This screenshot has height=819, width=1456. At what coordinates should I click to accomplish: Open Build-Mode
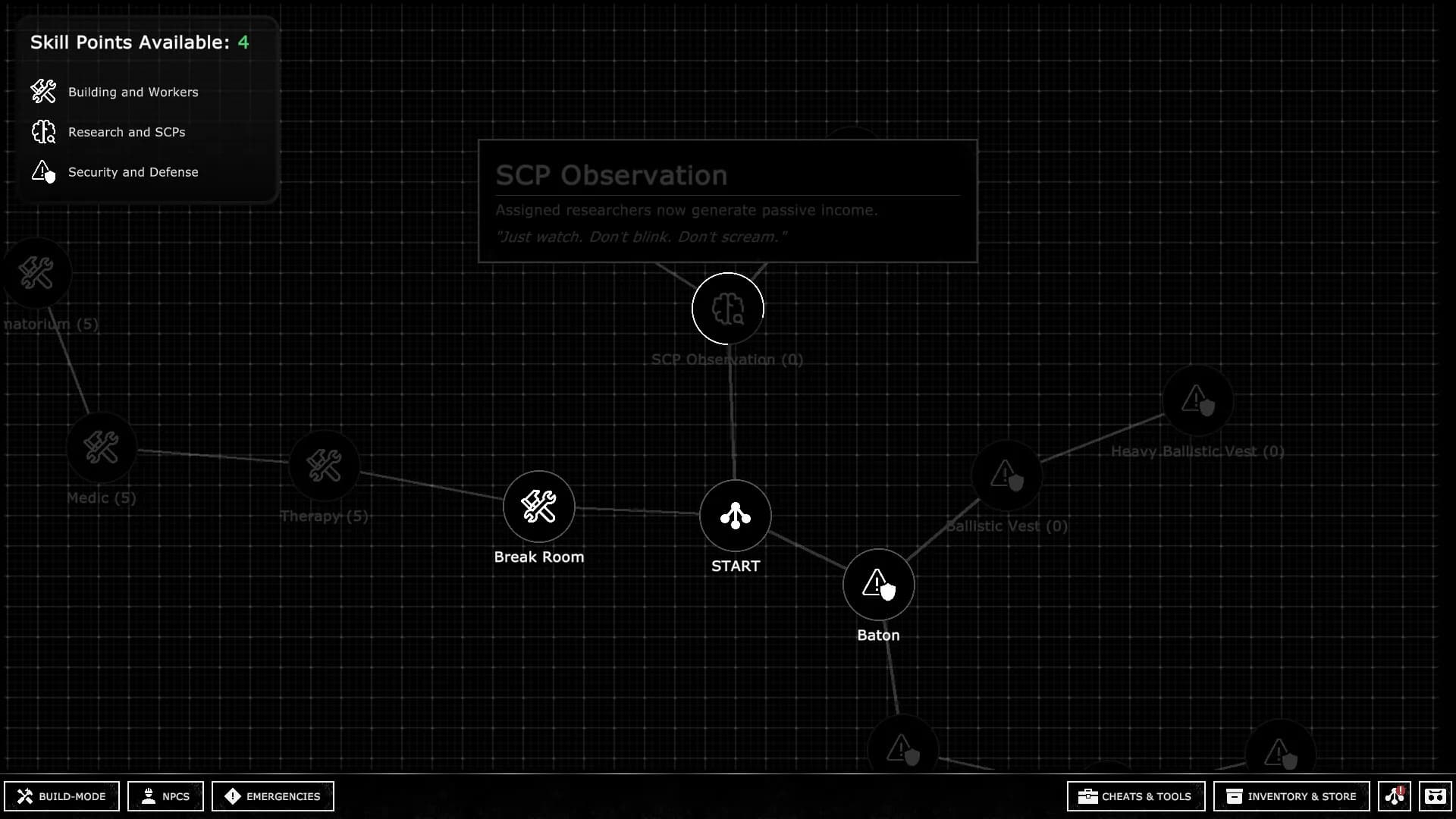coord(62,796)
